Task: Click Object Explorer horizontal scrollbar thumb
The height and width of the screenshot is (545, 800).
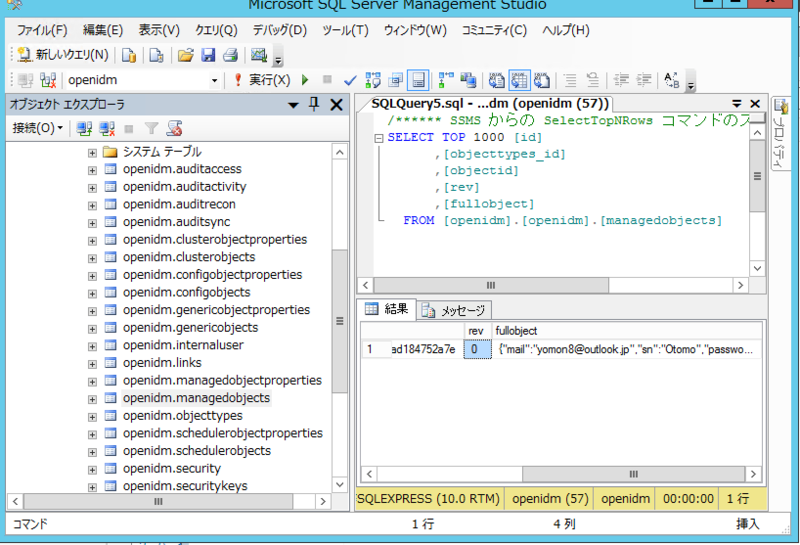Action: pyautogui.click(x=158, y=502)
